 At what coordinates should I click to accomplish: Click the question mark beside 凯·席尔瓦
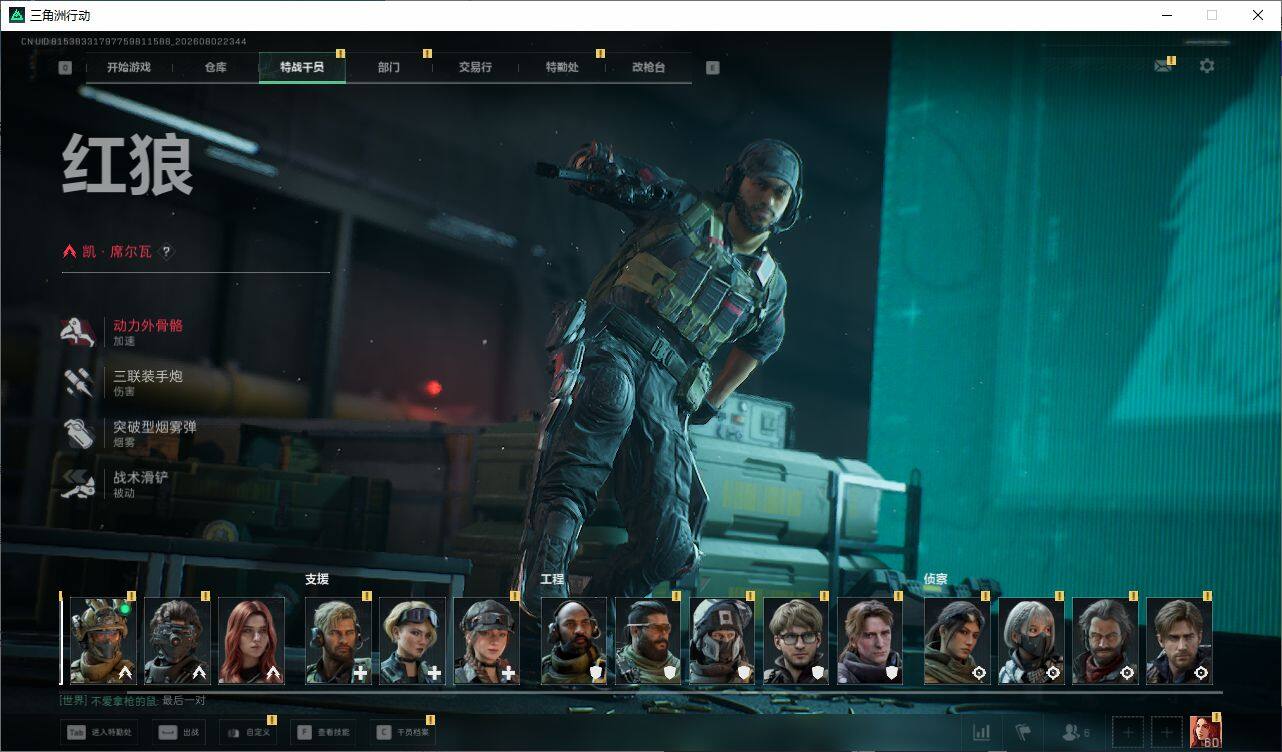[167, 252]
